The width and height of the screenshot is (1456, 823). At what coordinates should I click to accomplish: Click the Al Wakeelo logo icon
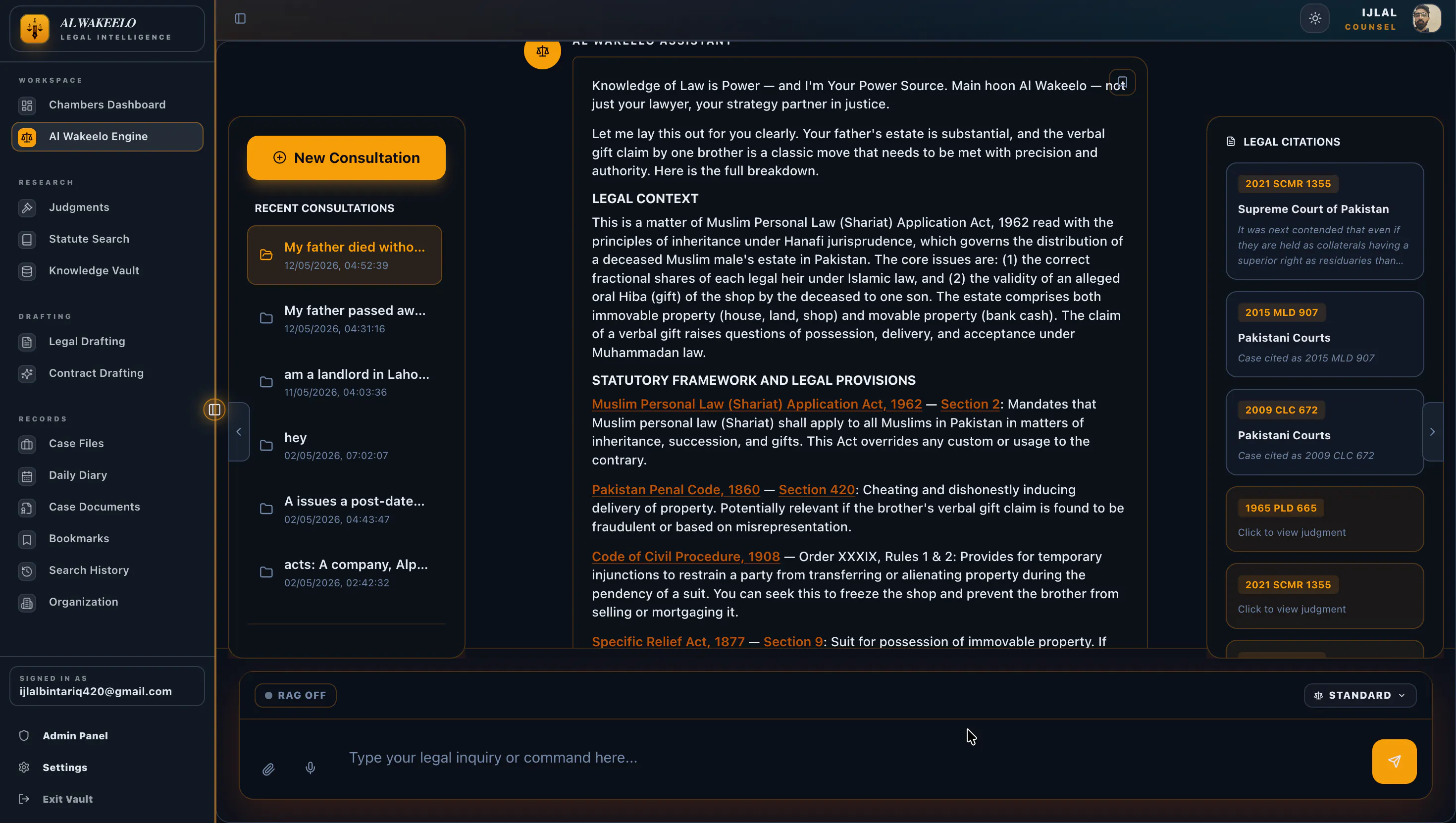35,28
